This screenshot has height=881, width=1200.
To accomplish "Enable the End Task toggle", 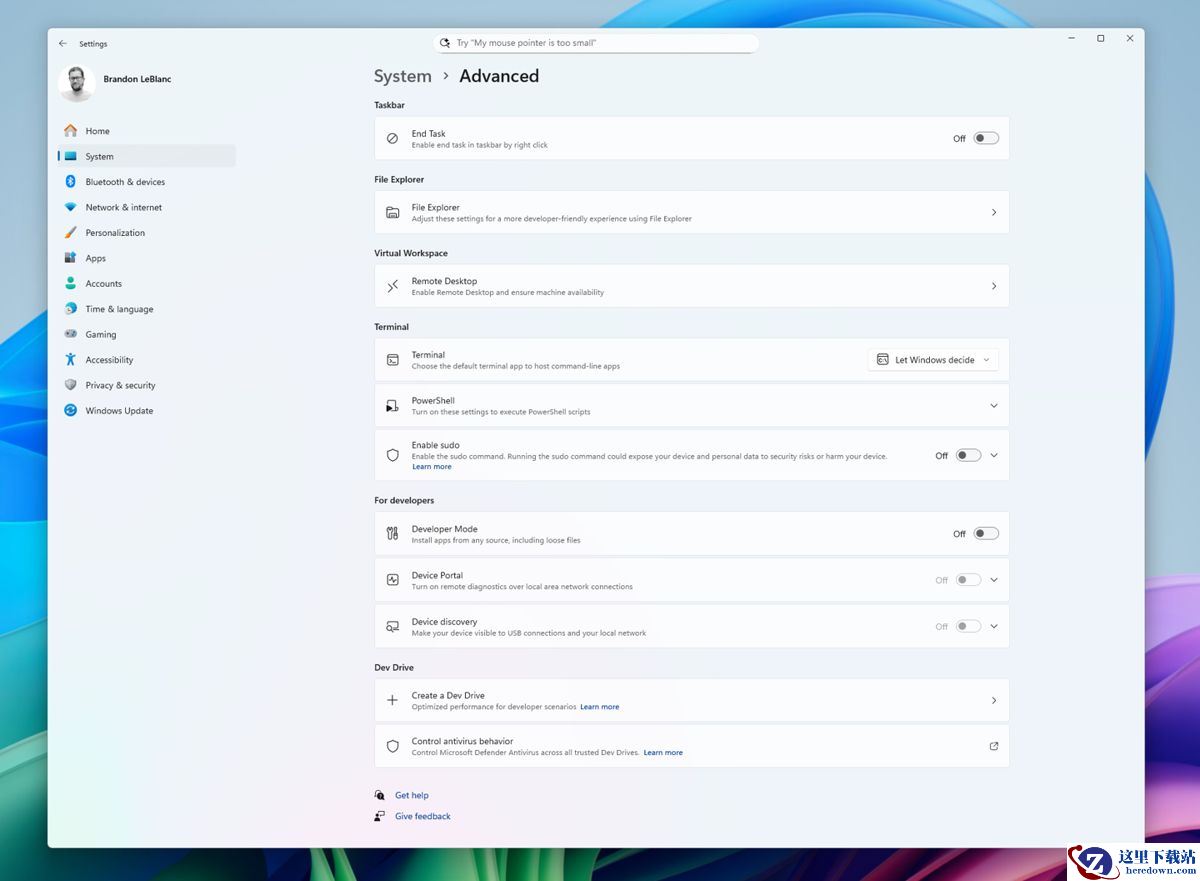I will pyautogui.click(x=986, y=139).
